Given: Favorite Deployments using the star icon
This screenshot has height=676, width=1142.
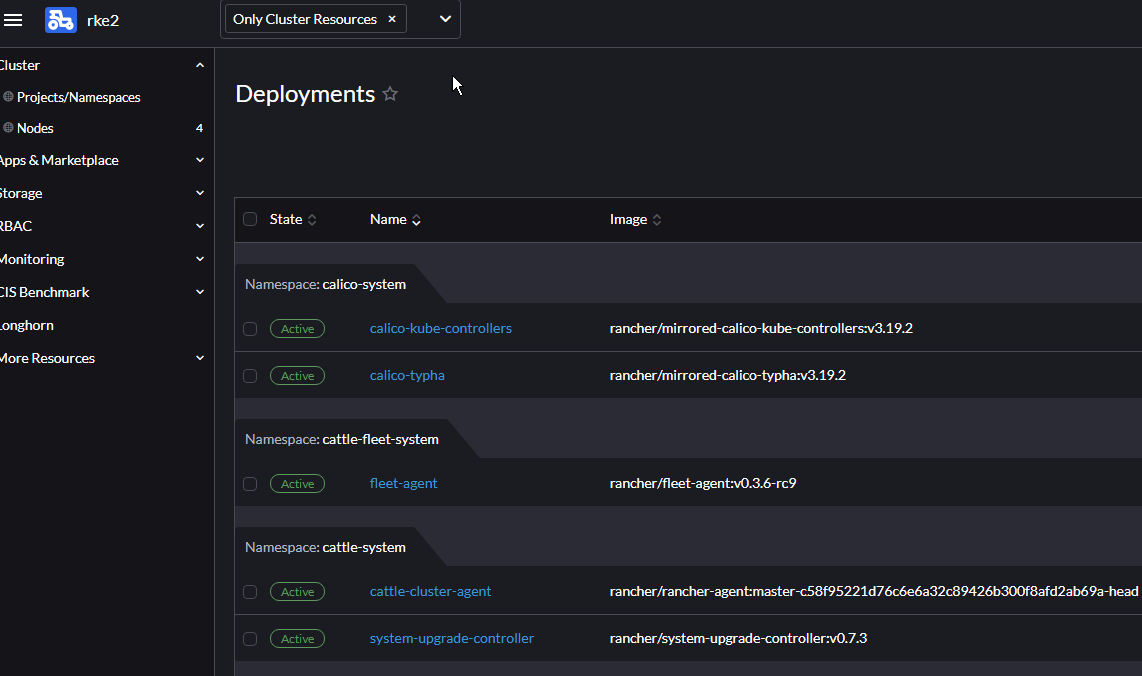Looking at the screenshot, I should pyautogui.click(x=389, y=93).
